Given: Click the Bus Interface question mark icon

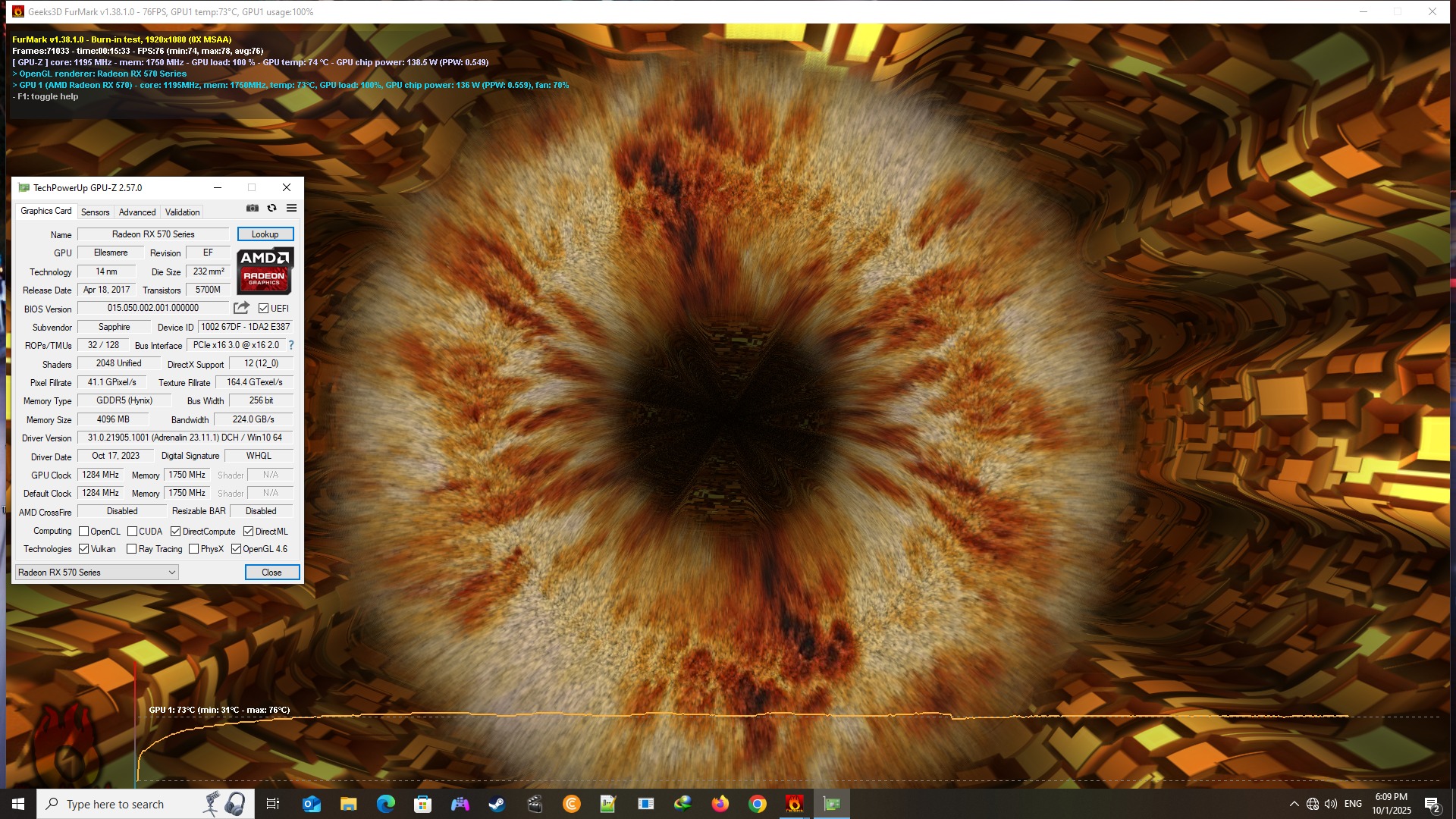Looking at the screenshot, I should click(x=291, y=345).
